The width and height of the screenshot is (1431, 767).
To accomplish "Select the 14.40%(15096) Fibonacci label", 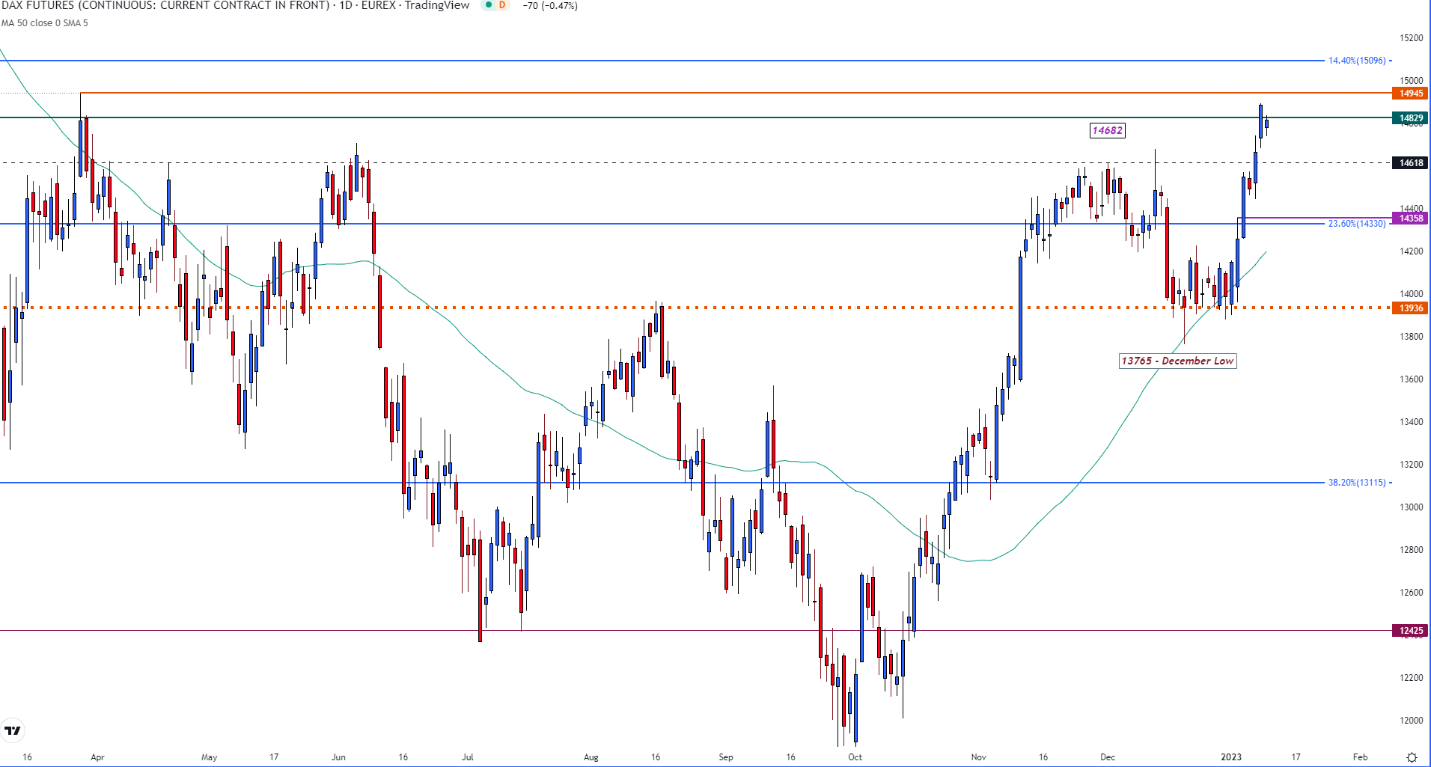I will 1356,60.
